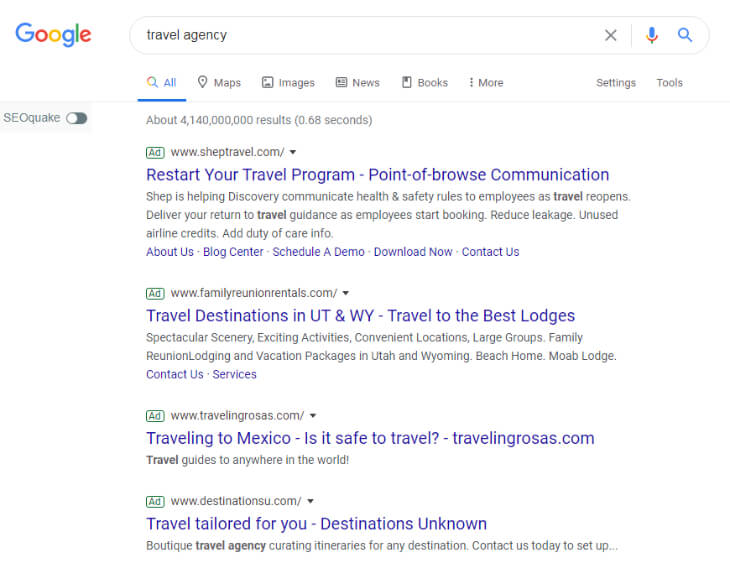This screenshot has width=730, height=573.
Task: Click the www.familyreunionrentals.com/ URL text
Action: coord(254,293)
